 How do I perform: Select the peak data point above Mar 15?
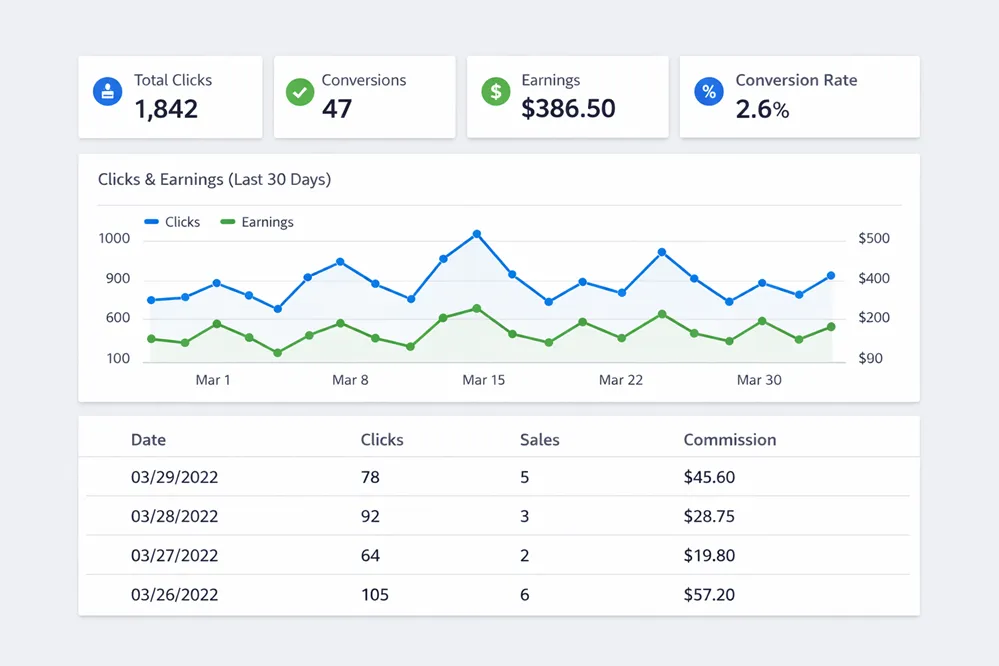tap(478, 233)
